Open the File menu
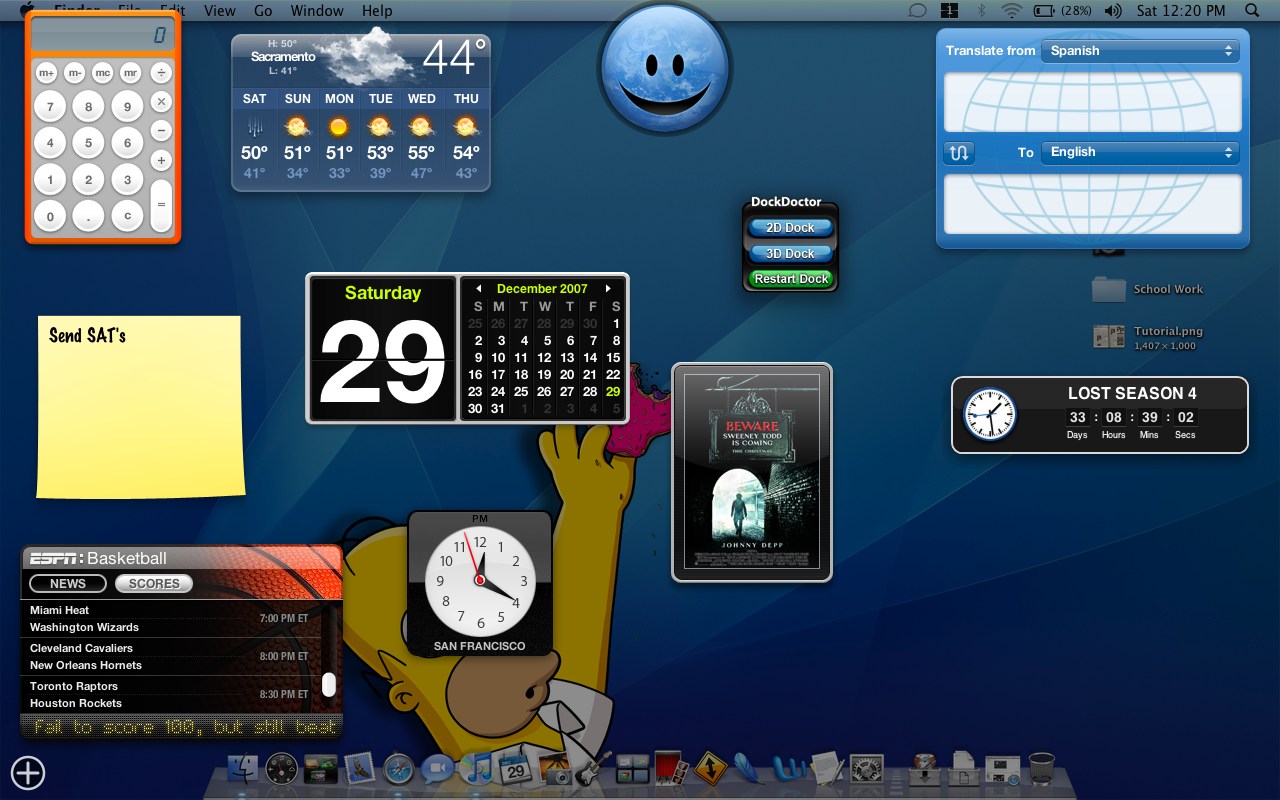Screen dimensions: 1280x800 click(129, 11)
